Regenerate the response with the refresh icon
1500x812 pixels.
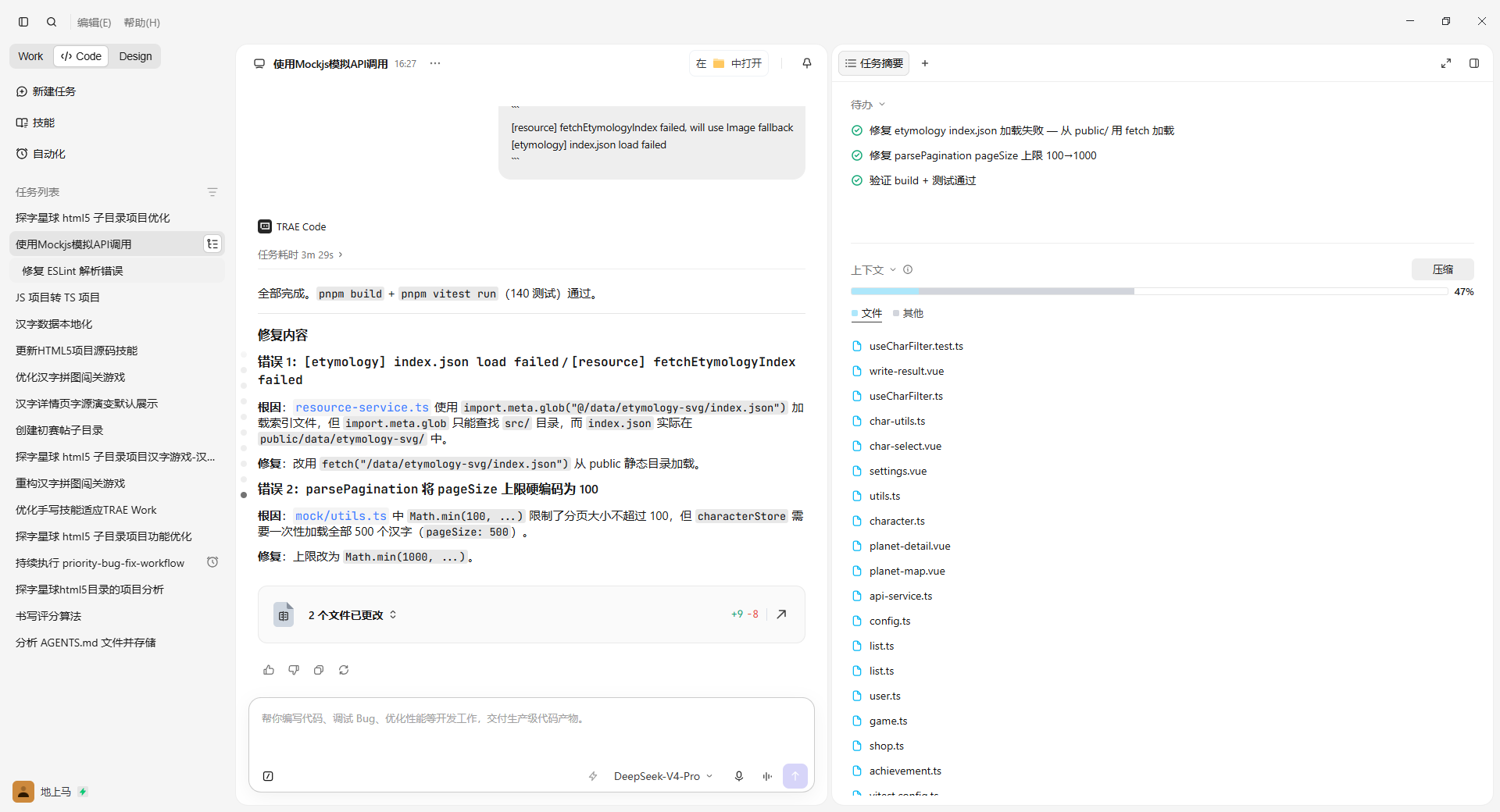(344, 670)
